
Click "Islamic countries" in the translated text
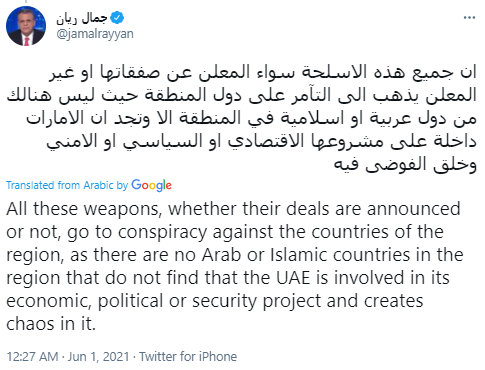(x=340, y=255)
